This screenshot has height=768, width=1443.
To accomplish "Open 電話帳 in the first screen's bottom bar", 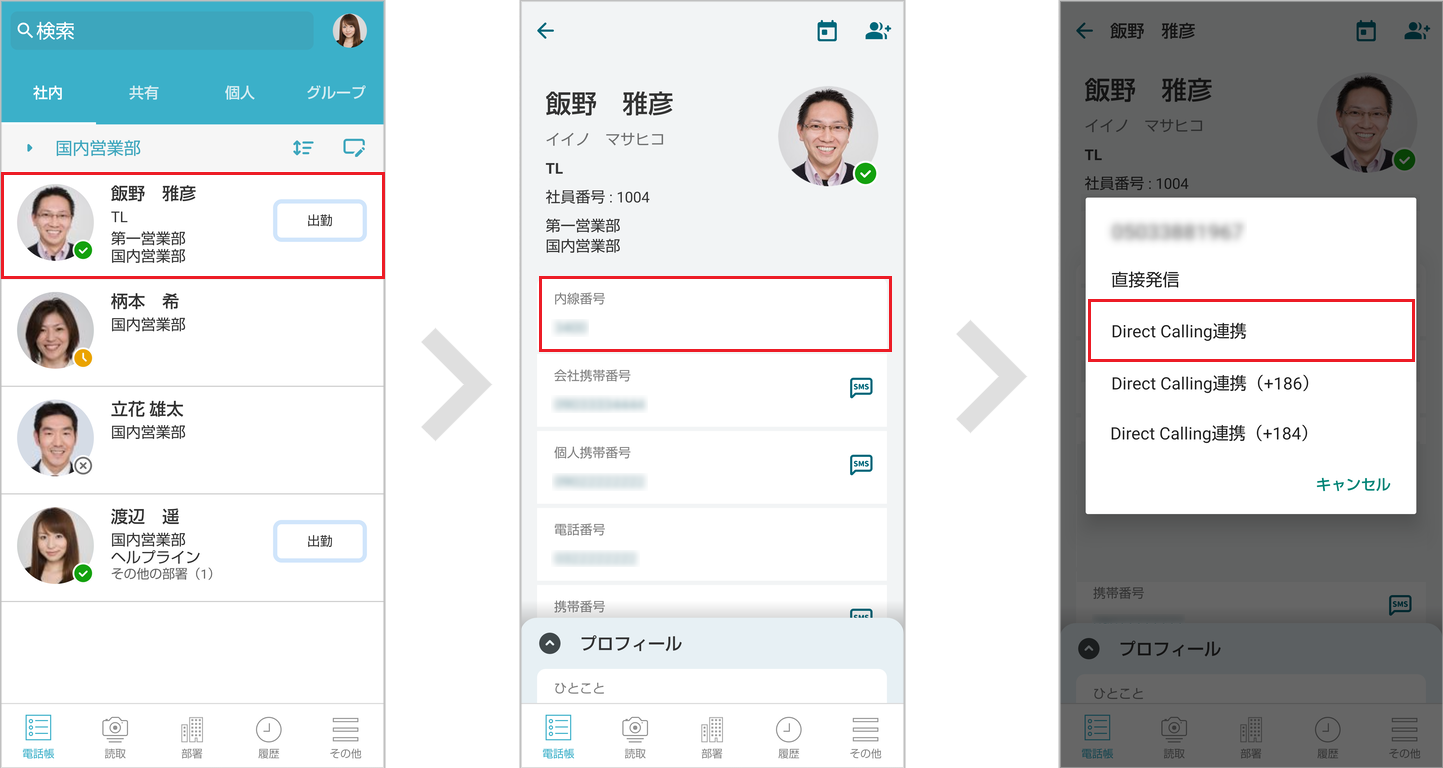I will (x=38, y=737).
